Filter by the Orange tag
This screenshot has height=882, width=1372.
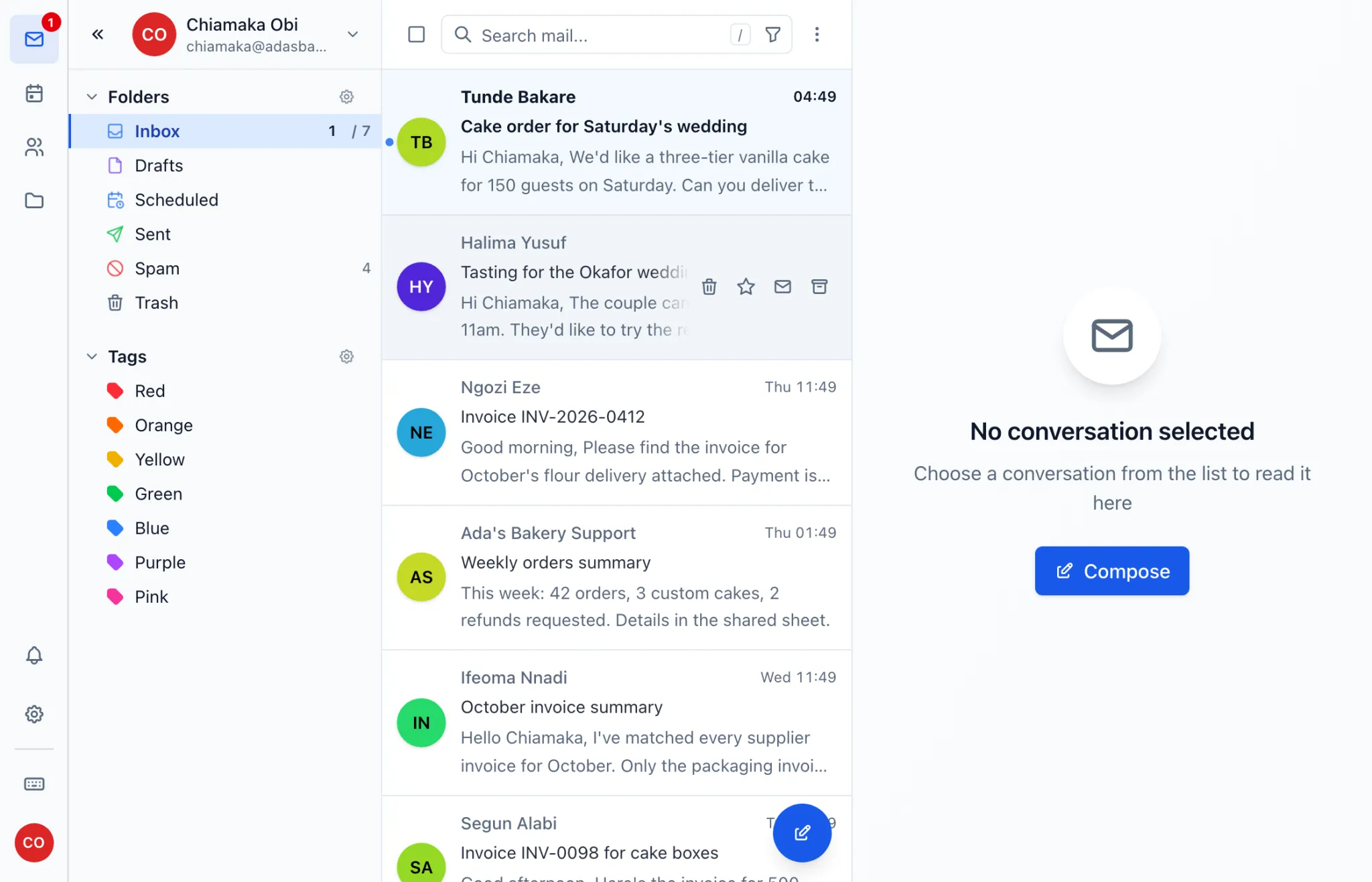226,425
